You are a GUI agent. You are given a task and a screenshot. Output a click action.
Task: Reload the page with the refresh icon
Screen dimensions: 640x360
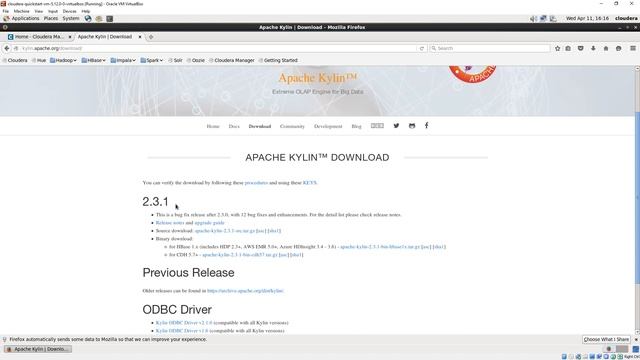pyautogui.click(x=422, y=48)
